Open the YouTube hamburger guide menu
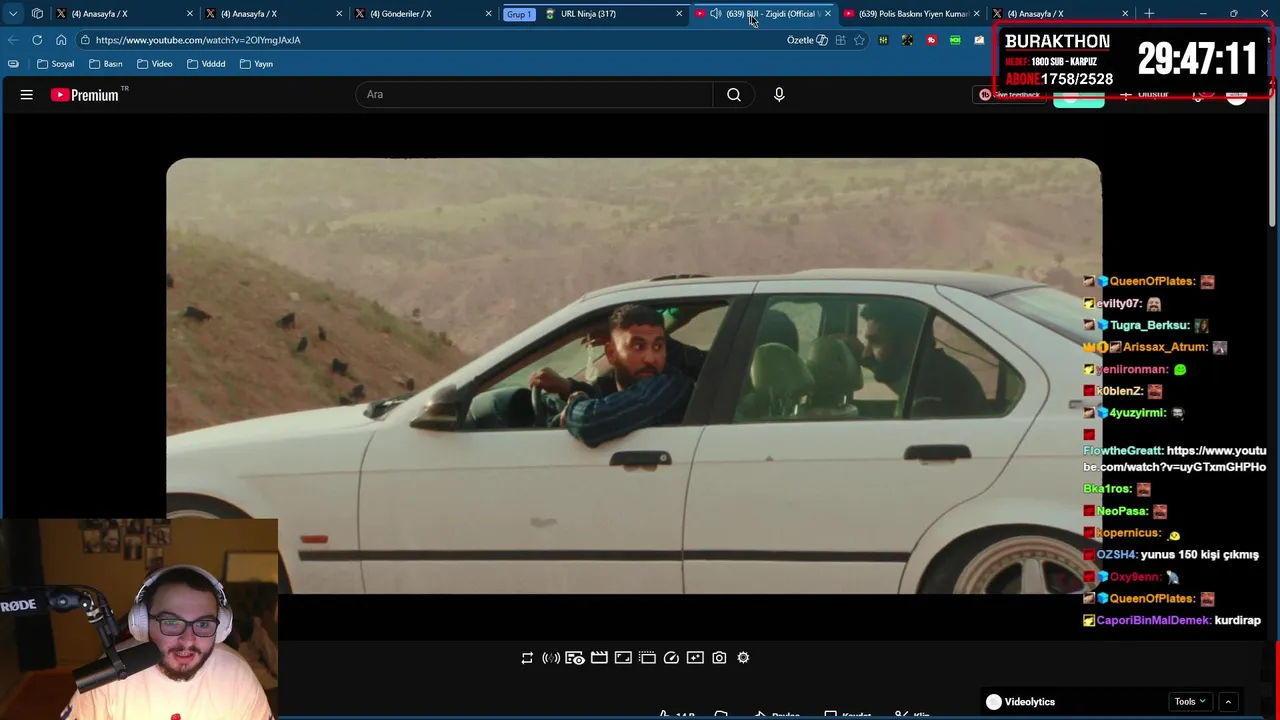This screenshot has width=1280, height=720. [x=27, y=95]
